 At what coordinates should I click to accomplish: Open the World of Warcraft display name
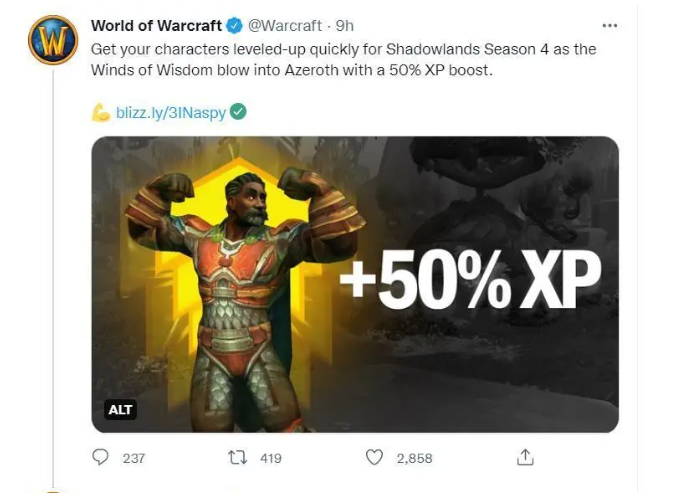(x=156, y=26)
